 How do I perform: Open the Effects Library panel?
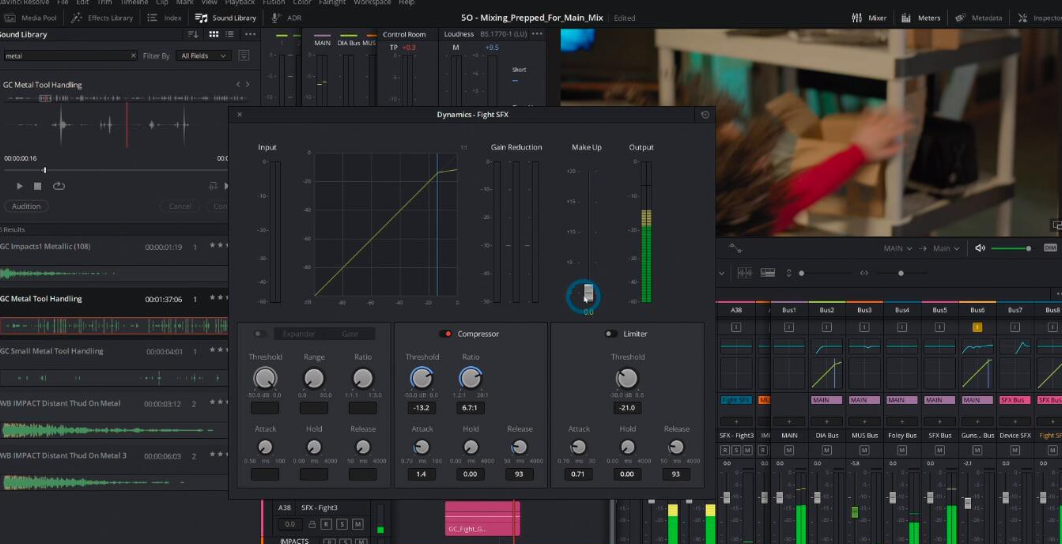coord(102,18)
